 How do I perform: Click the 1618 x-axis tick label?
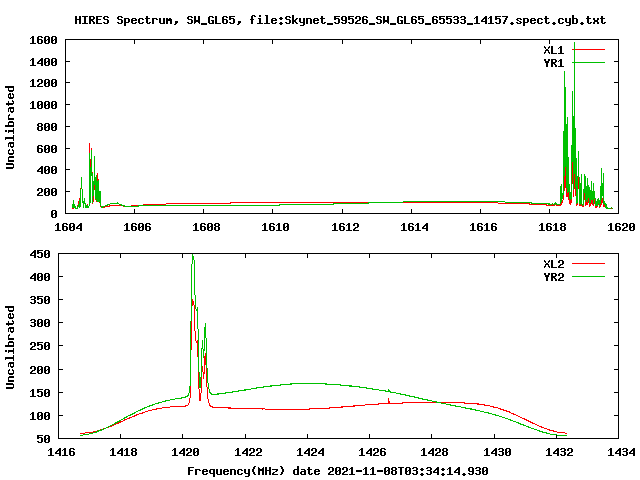[552, 227]
